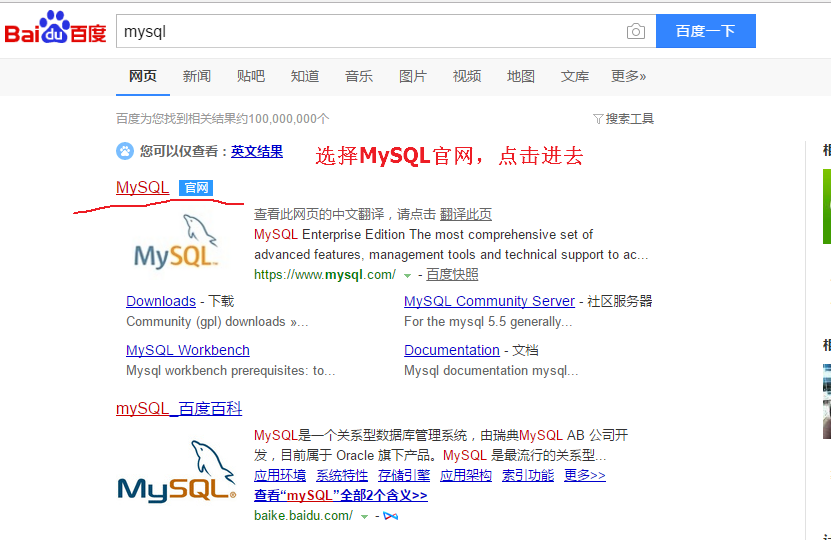
Task: Click the 英文结果 link
Action: click(x=257, y=152)
